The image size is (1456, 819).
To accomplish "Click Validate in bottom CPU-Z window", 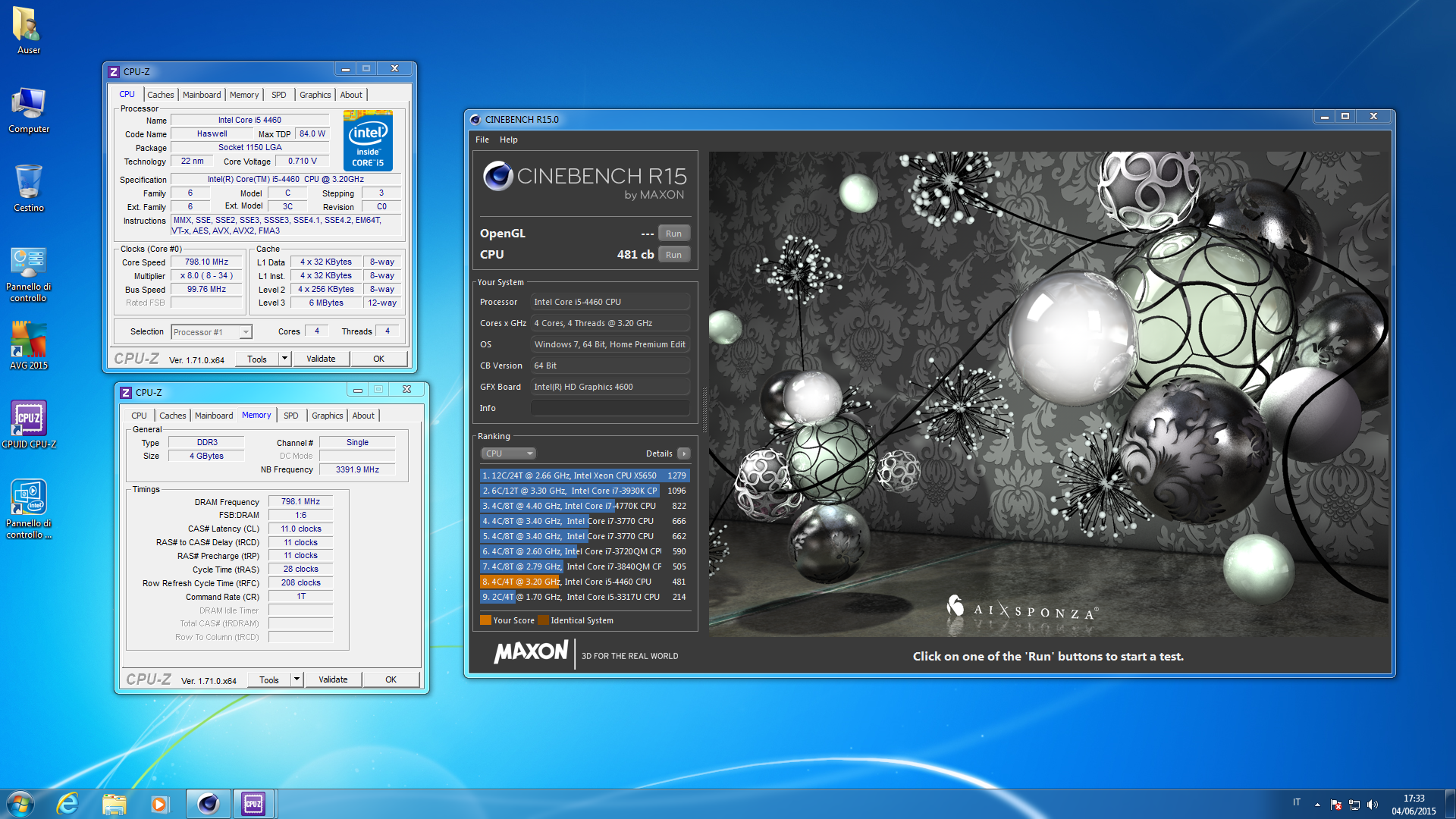I will click(x=333, y=680).
